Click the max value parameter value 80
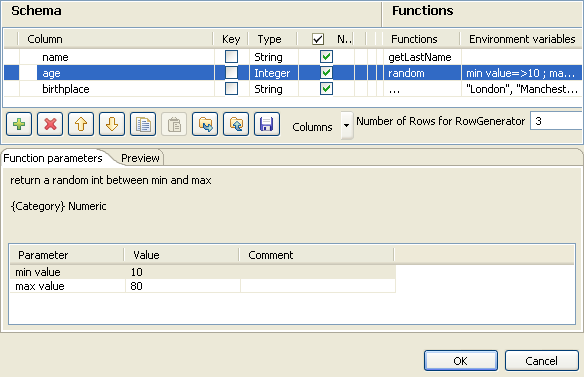584x377 pixels. pyautogui.click(x=182, y=286)
